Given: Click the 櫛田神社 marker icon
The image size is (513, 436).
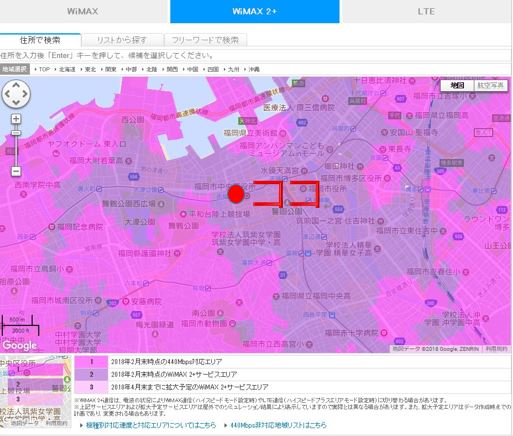Looking at the screenshot, I should click(x=360, y=166).
